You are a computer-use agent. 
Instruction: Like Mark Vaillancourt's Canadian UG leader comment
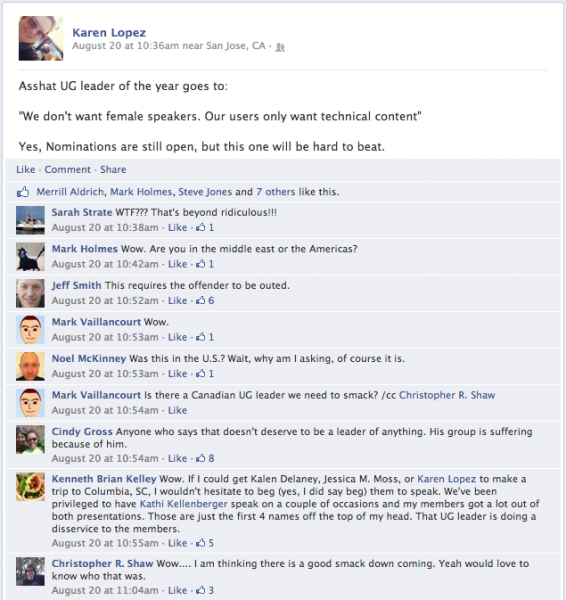click(x=178, y=410)
